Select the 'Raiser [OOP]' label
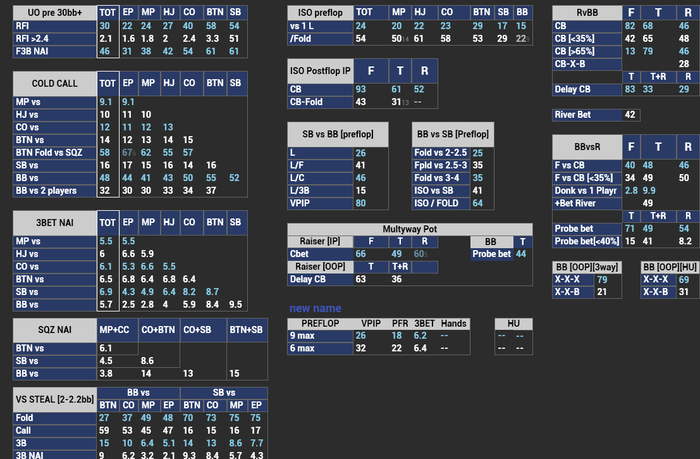 coord(320,267)
